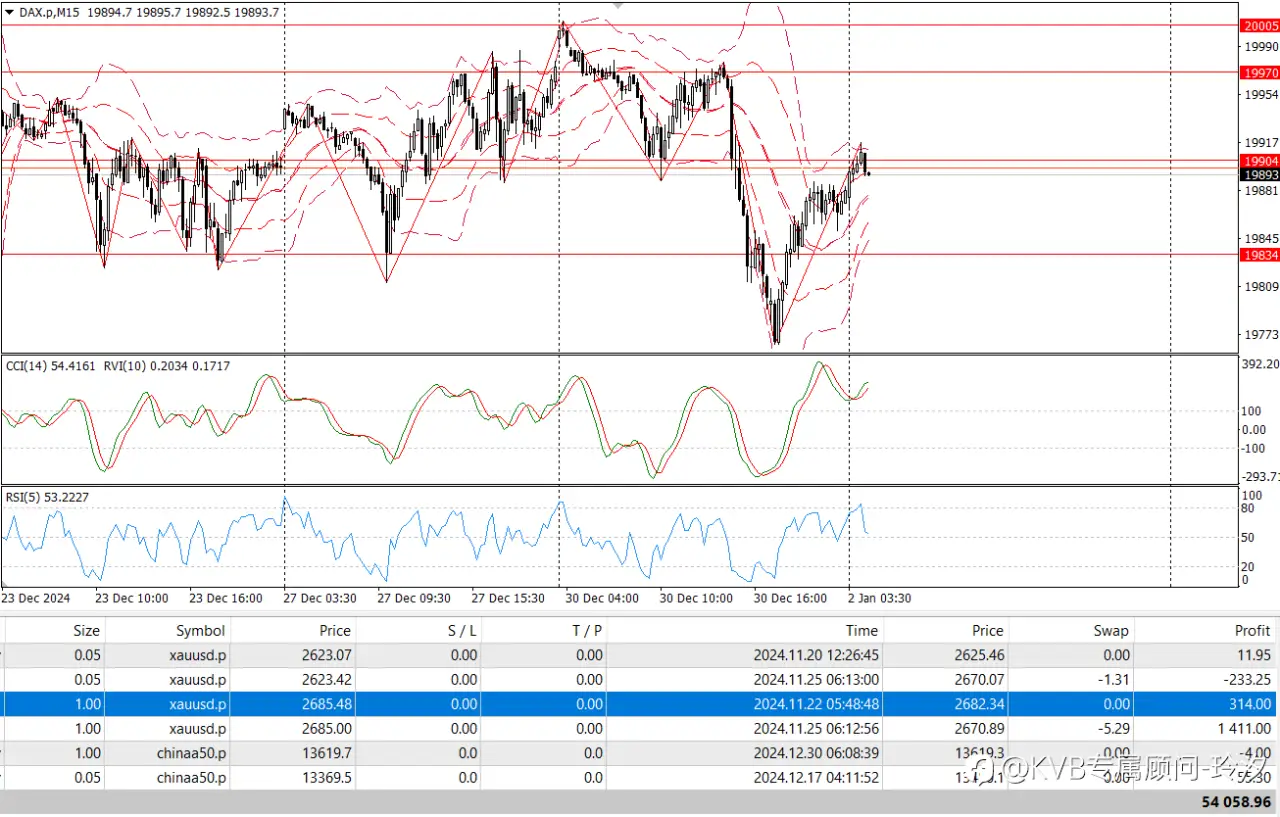Sort by the T / P column header

[x=586, y=630]
